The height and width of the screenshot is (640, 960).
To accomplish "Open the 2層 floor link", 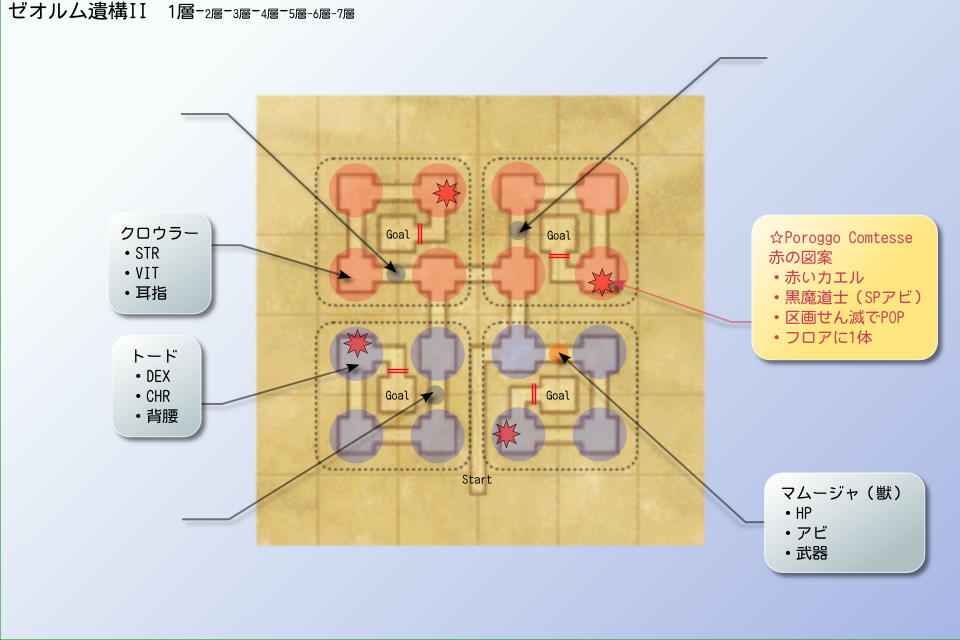I will click(214, 15).
